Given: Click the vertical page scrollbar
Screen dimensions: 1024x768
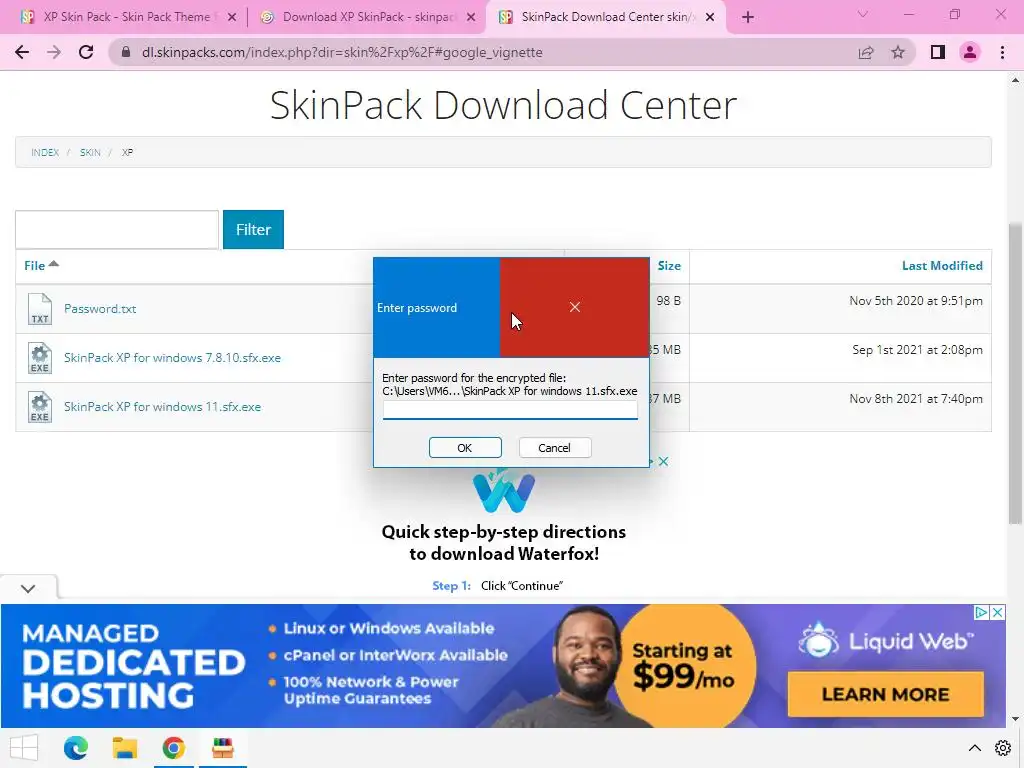Looking at the screenshot, I should [x=1015, y=372].
